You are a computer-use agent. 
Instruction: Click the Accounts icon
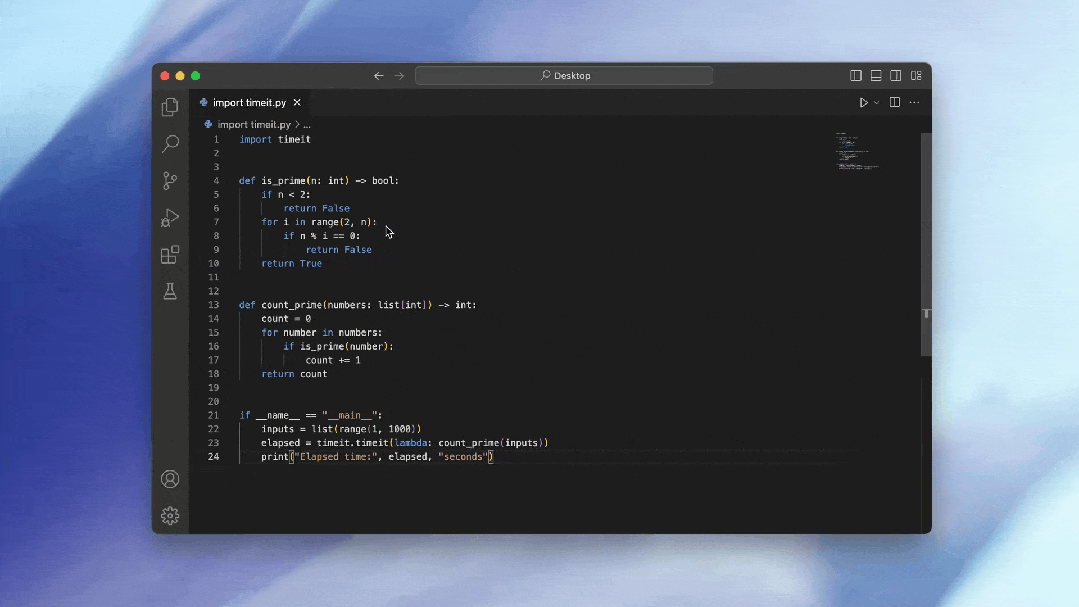[170, 479]
